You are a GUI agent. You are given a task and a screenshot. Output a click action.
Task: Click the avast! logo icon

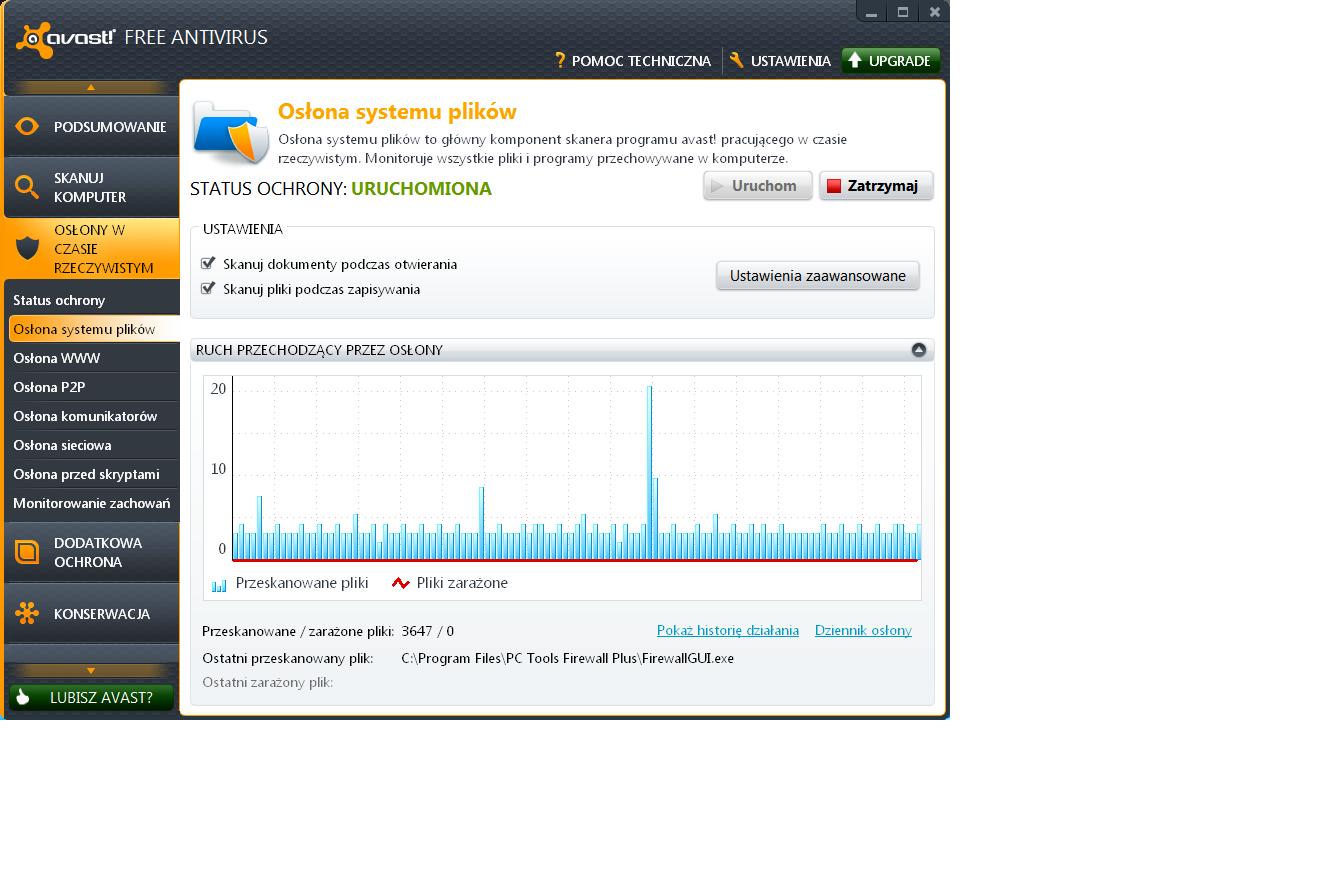point(33,40)
